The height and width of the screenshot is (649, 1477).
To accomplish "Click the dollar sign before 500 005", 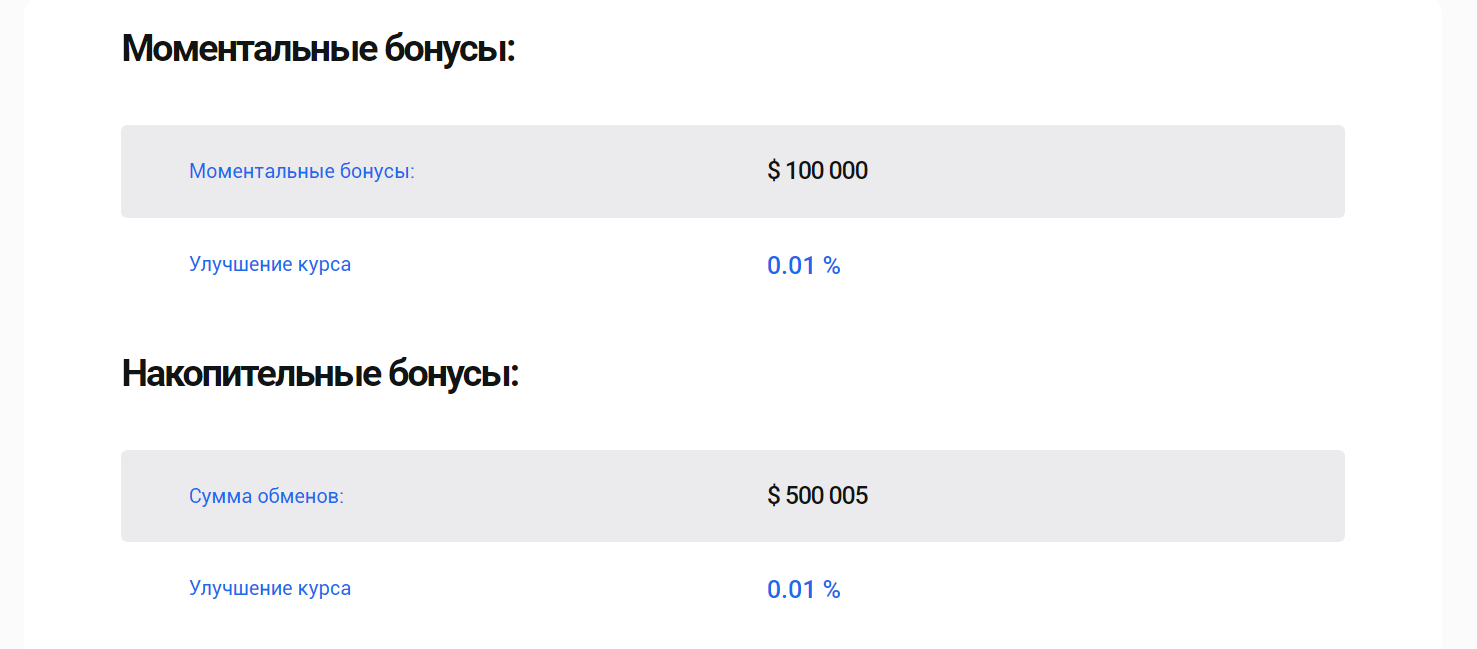I will tap(773, 496).
